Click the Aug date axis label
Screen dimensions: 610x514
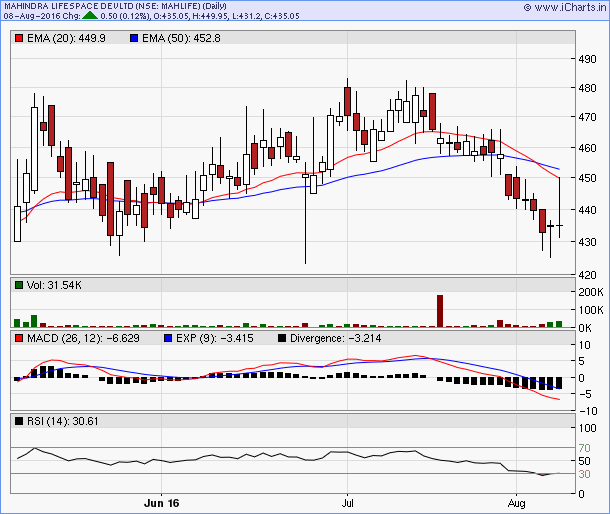click(517, 503)
